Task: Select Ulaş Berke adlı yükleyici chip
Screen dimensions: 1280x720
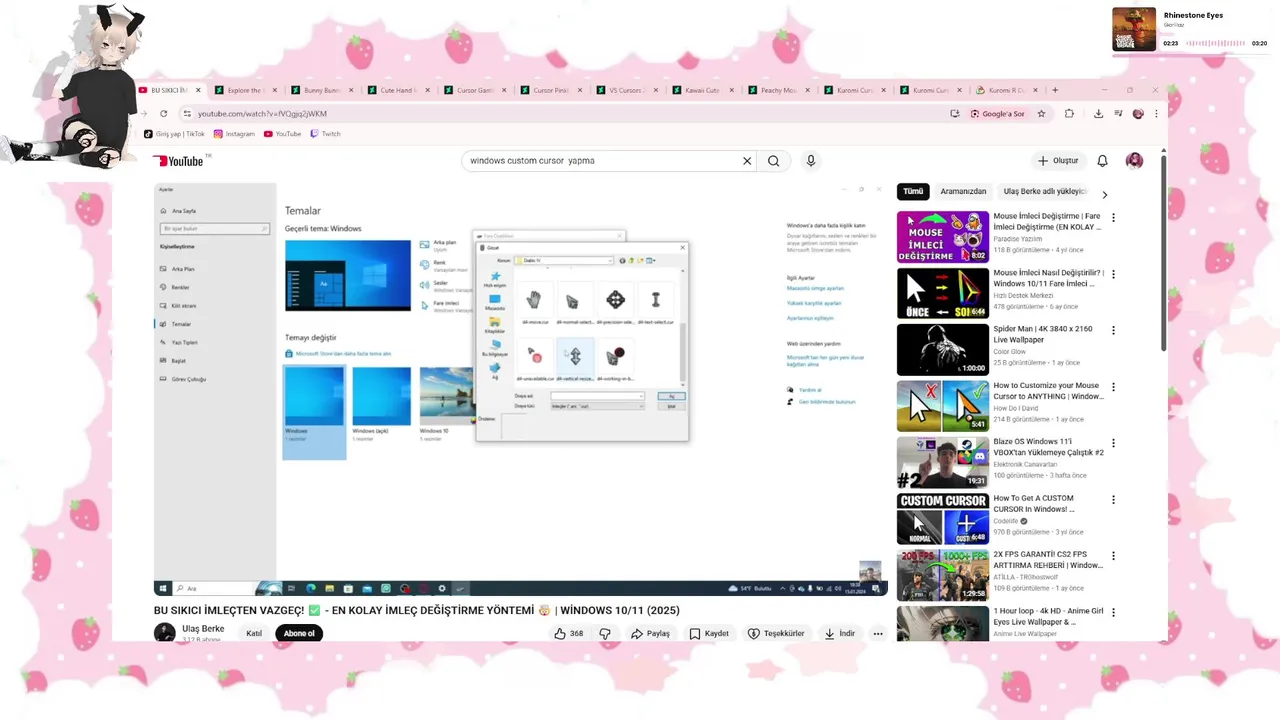Action: click(1044, 191)
